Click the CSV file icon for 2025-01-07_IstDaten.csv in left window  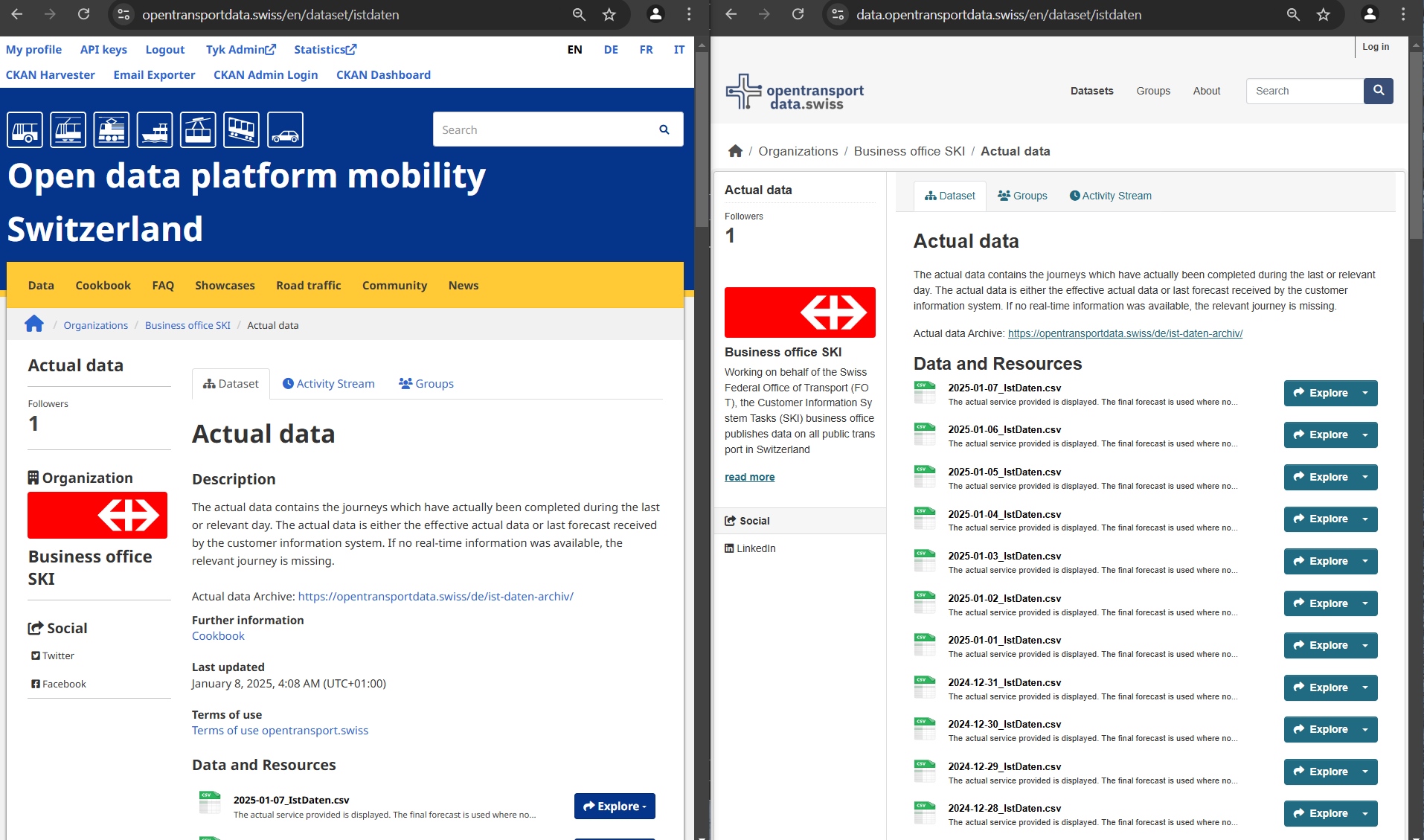point(210,804)
